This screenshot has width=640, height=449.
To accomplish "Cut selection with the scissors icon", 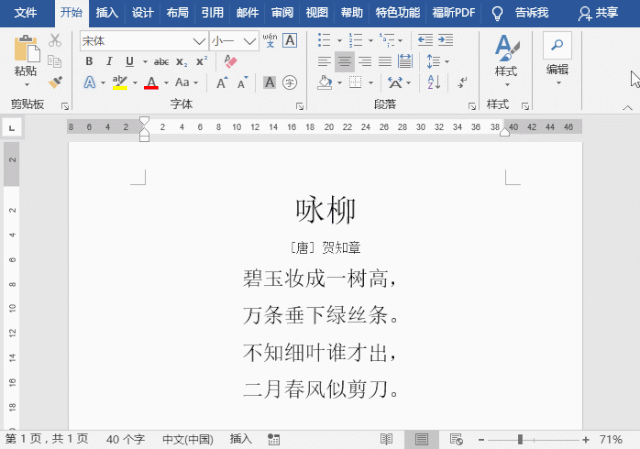I will 55,40.
